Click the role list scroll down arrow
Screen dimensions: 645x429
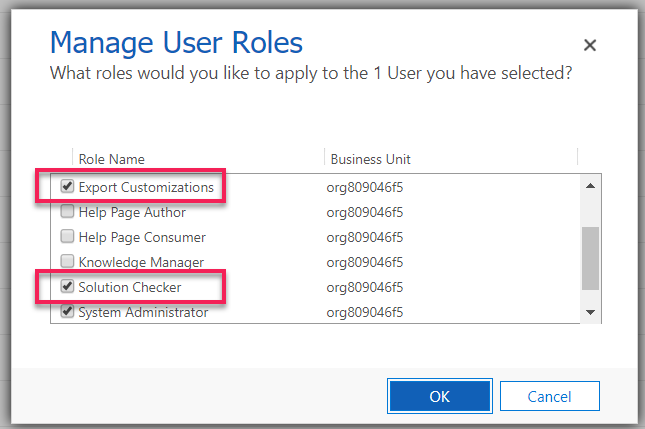pos(591,312)
